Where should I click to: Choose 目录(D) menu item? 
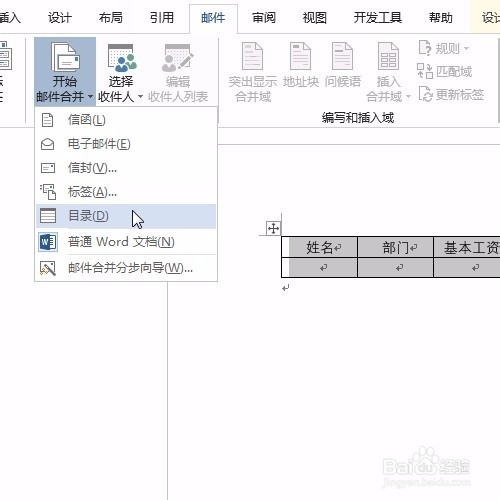pyautogui.click(x=126, y=216)
